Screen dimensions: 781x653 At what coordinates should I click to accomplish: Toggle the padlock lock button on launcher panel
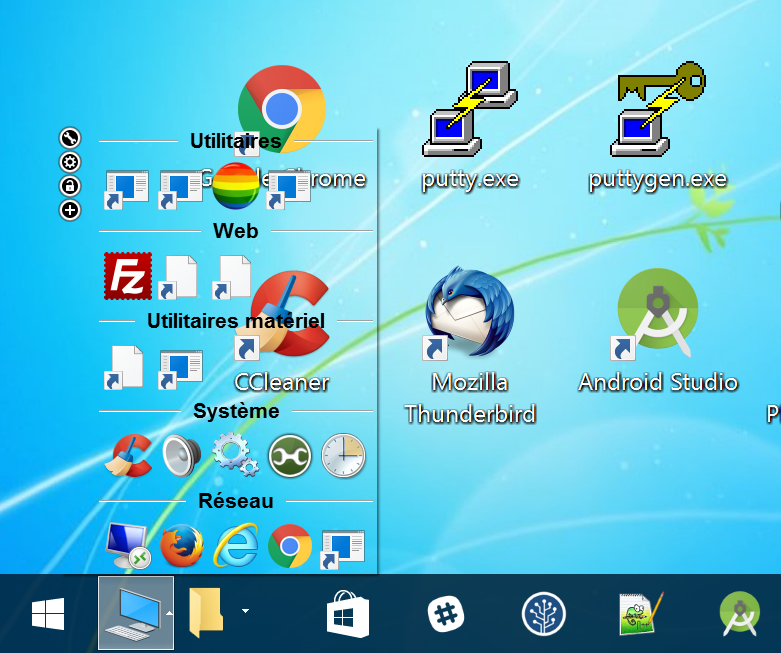(x=70, y=186)
